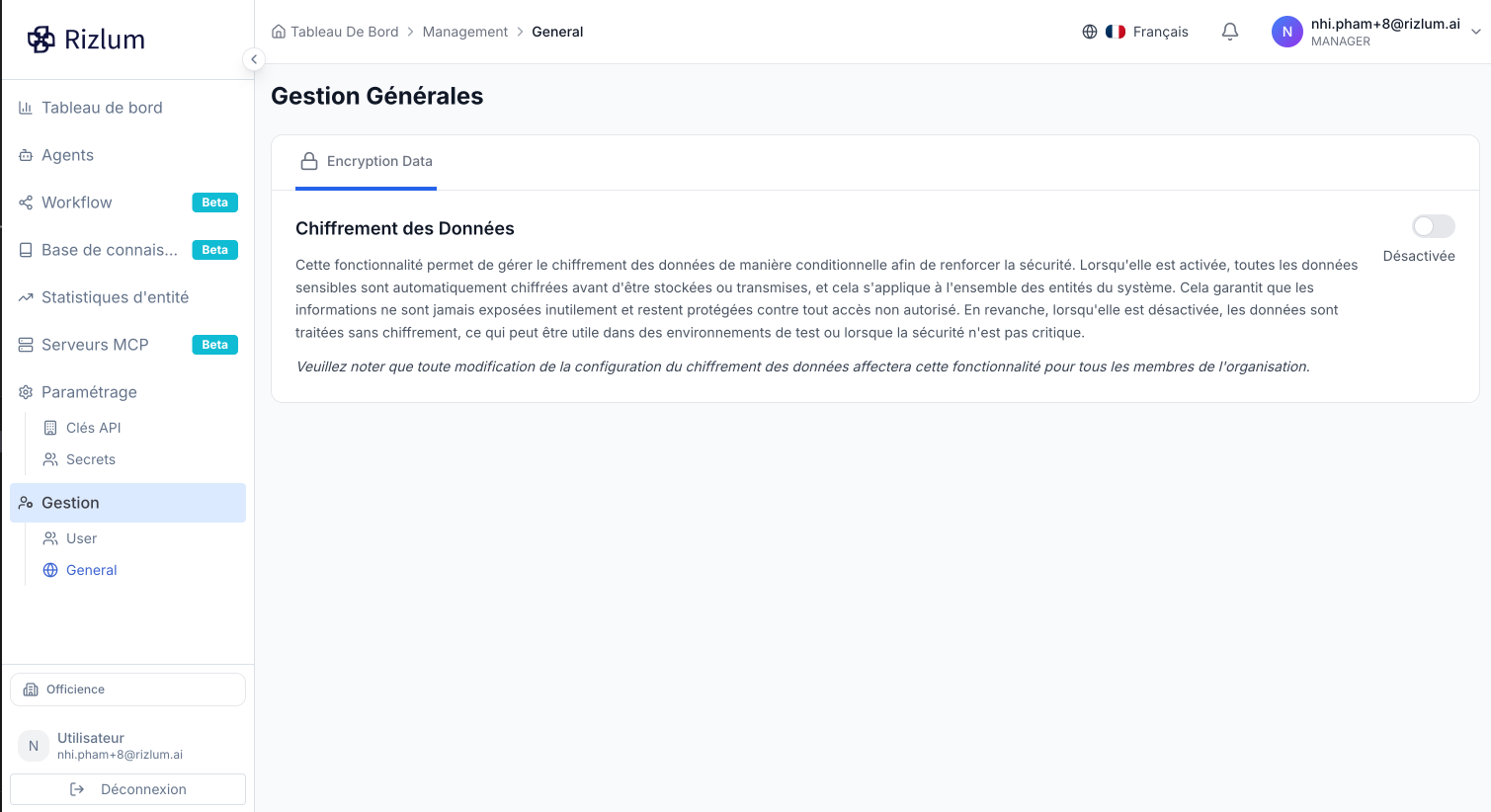Collapse the Paramétrage section
Viewport: 1491px width, 812px height.
[x=127, y=392]
